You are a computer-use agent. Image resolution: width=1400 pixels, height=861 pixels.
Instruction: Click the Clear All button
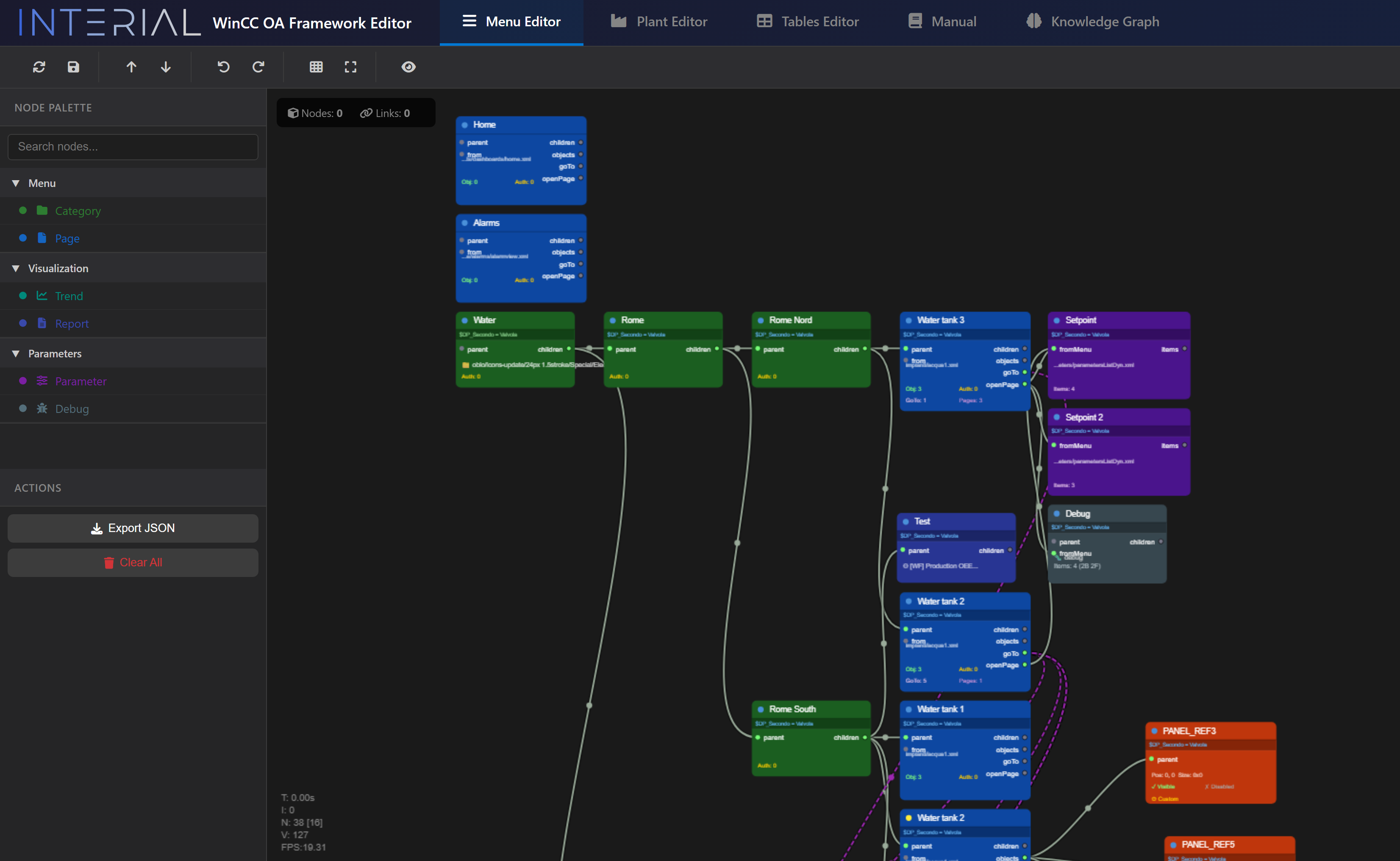pyautogui.click(x=133, y=562)
